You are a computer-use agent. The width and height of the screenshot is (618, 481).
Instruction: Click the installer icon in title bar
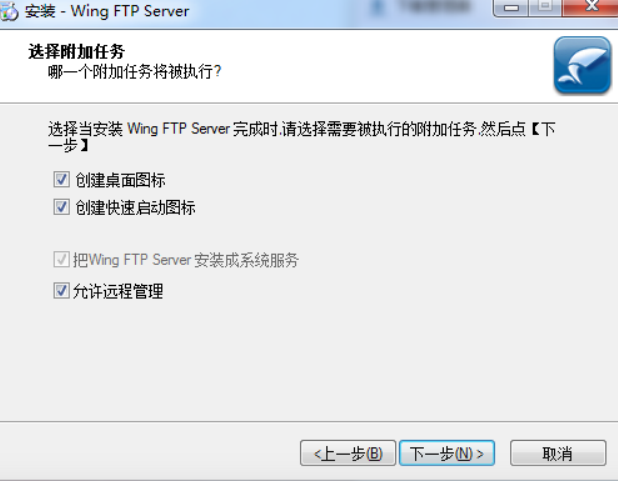9,12
